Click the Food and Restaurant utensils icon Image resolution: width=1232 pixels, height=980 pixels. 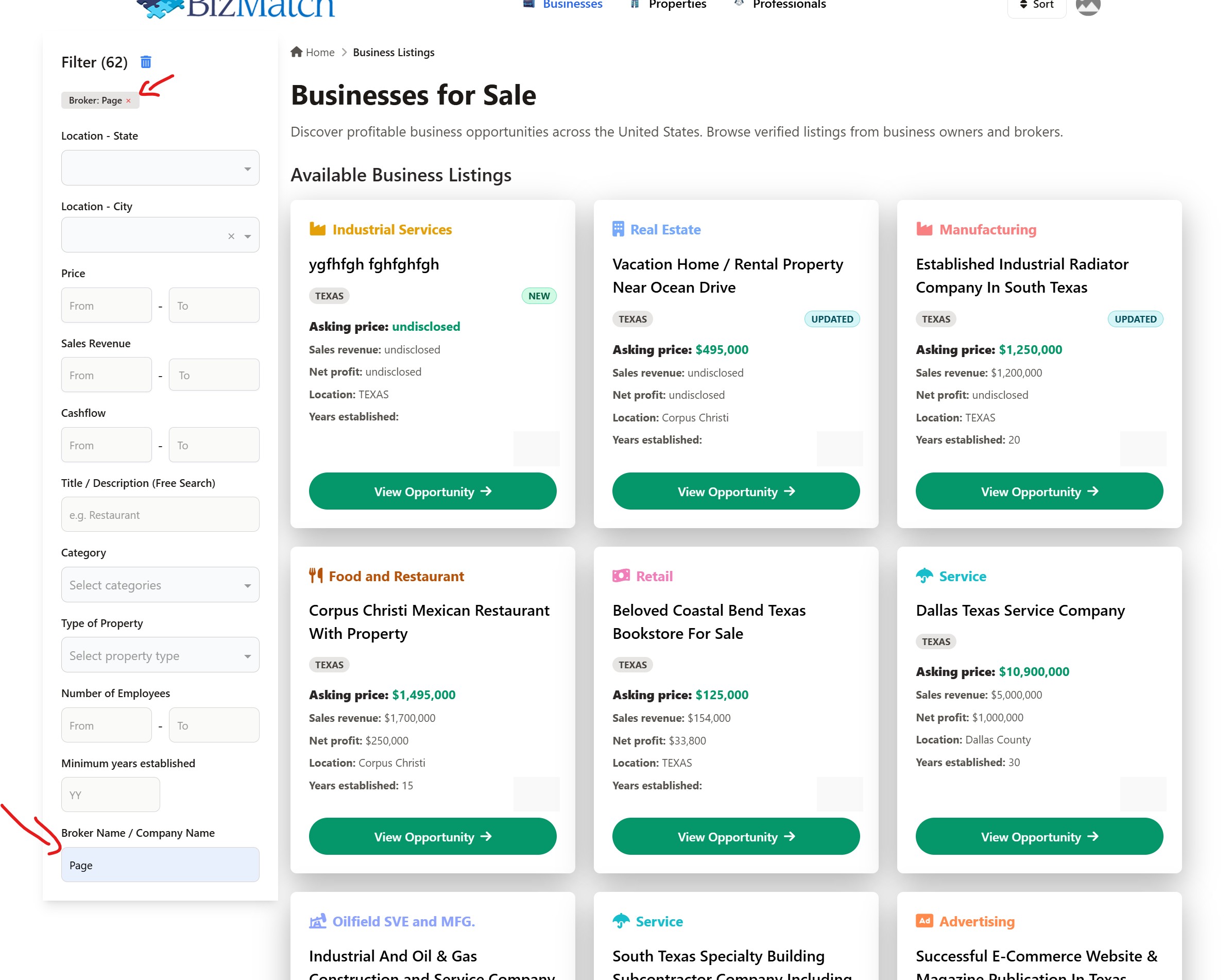click(315, 575)
